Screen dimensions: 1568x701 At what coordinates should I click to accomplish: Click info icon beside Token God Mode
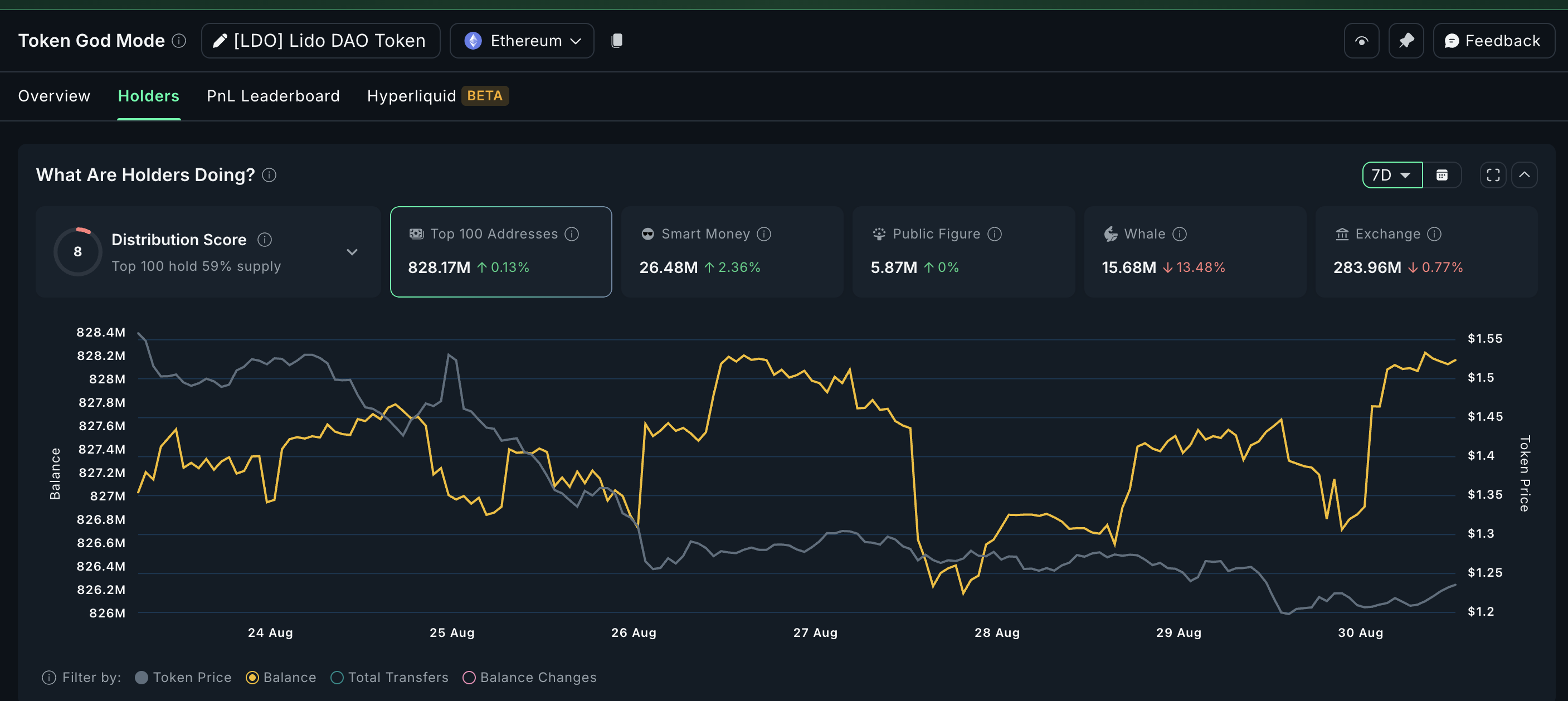click(179, 41)
